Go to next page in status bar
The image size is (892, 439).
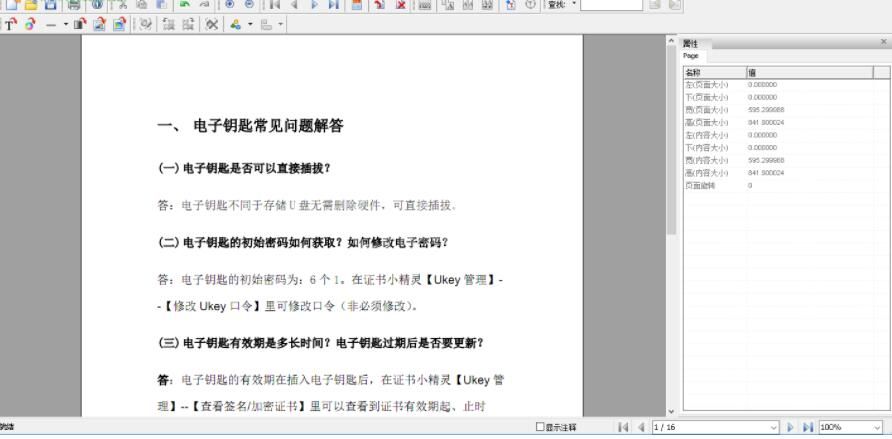[790, 427]
